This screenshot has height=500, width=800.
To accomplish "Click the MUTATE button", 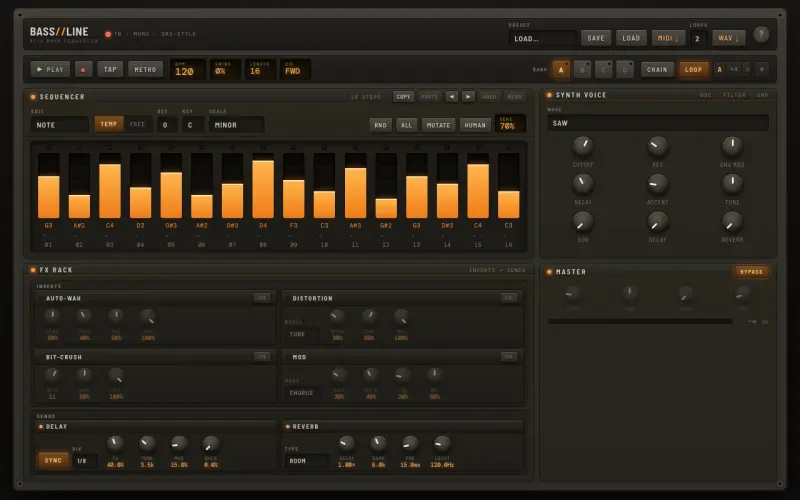I will coord(438,125).
